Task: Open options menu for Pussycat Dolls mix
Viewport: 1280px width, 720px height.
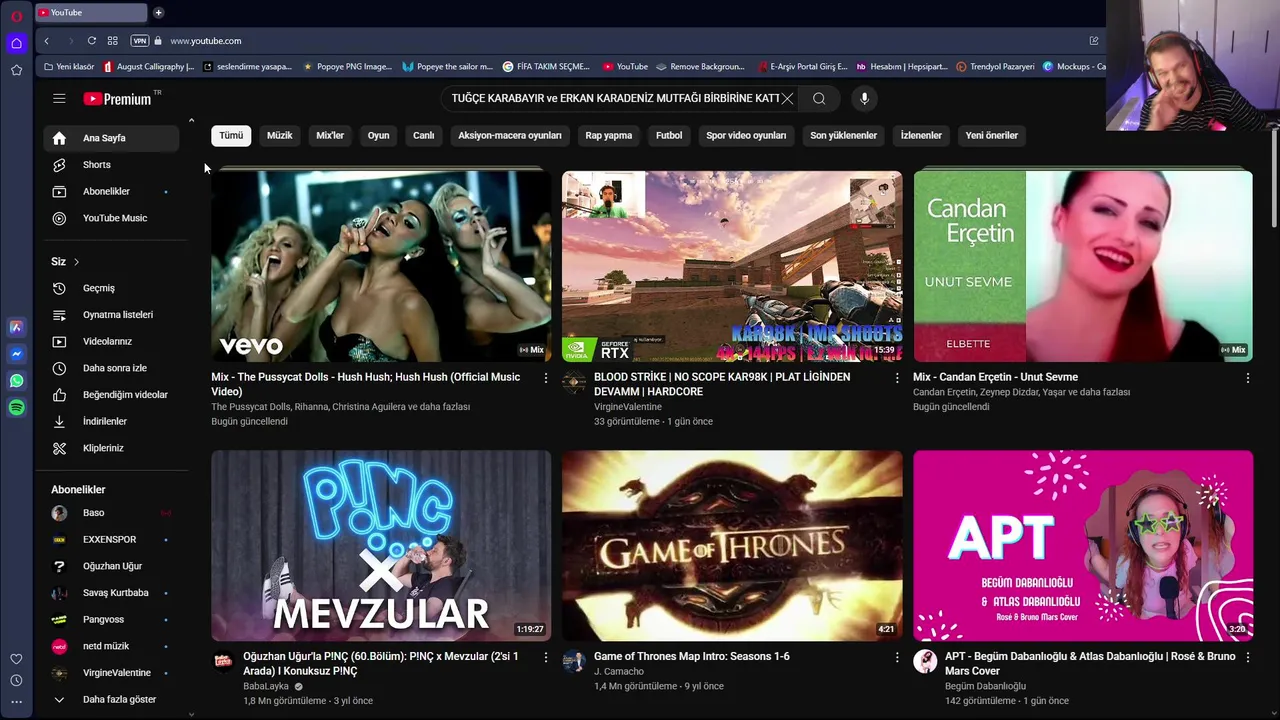Action: [545, 378]
